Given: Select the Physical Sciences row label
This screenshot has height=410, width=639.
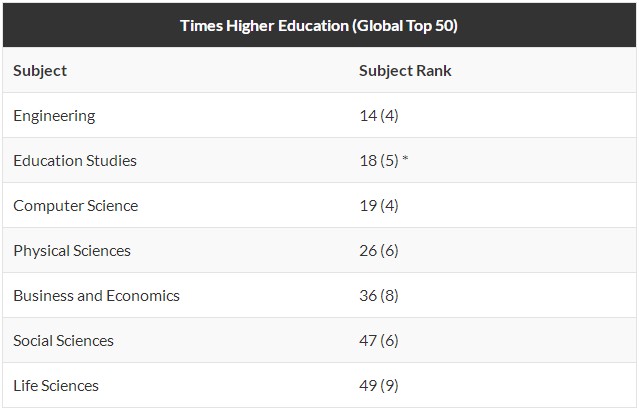Looking at the screenshot, I should [x=72, y=251].
